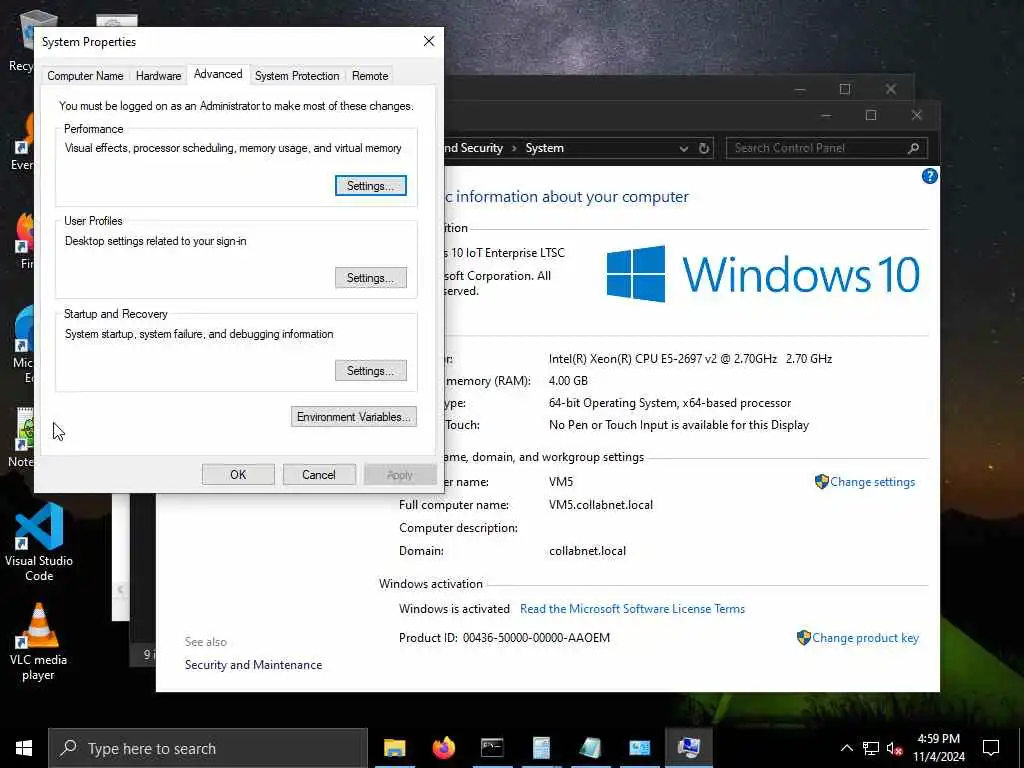Open the Remote tab
This screenshot has width=1024, height=768.
370,76
